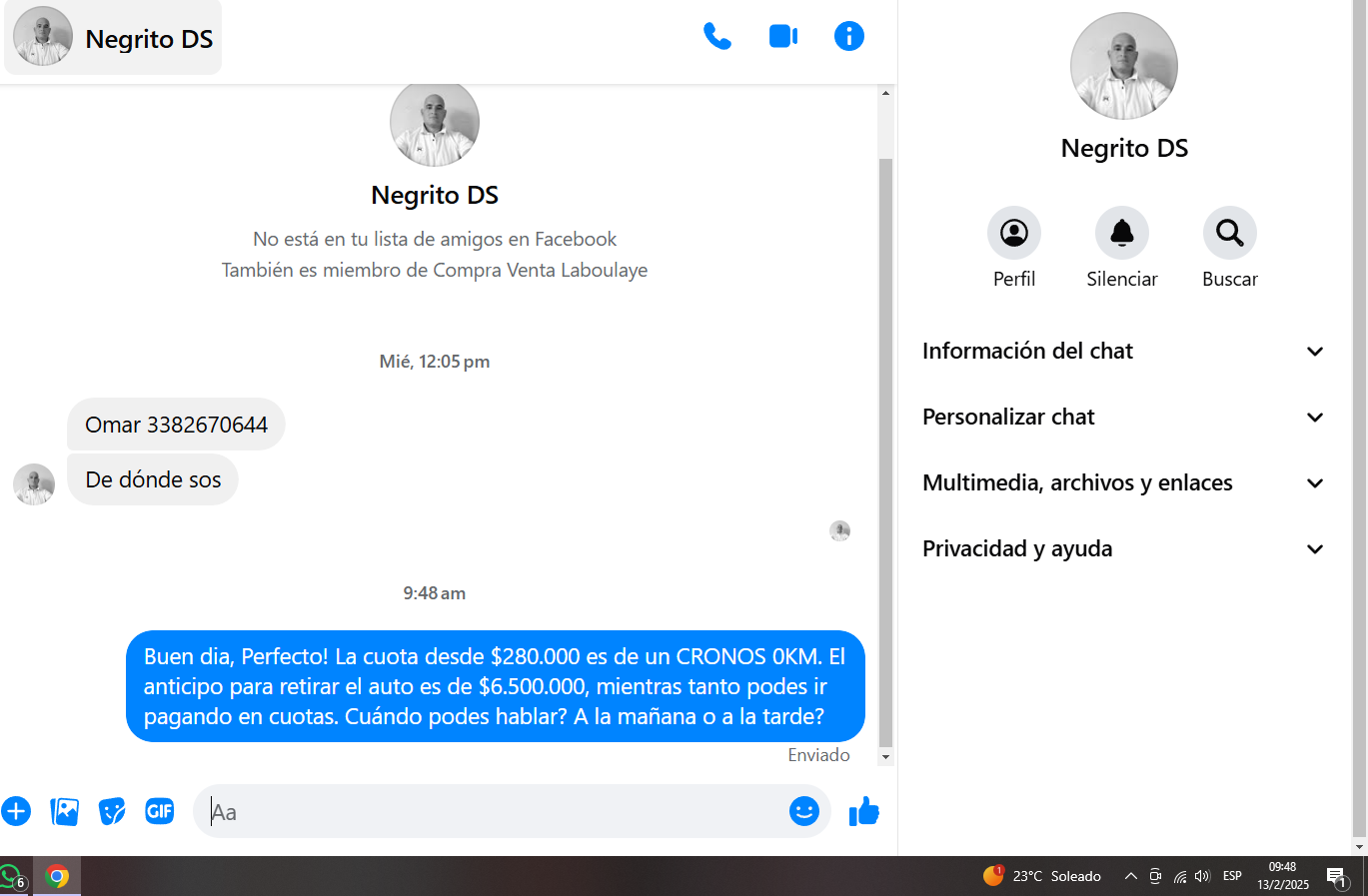Start a video call with Negrito DS
1368x896 pixels.
(x=783, y=37)
